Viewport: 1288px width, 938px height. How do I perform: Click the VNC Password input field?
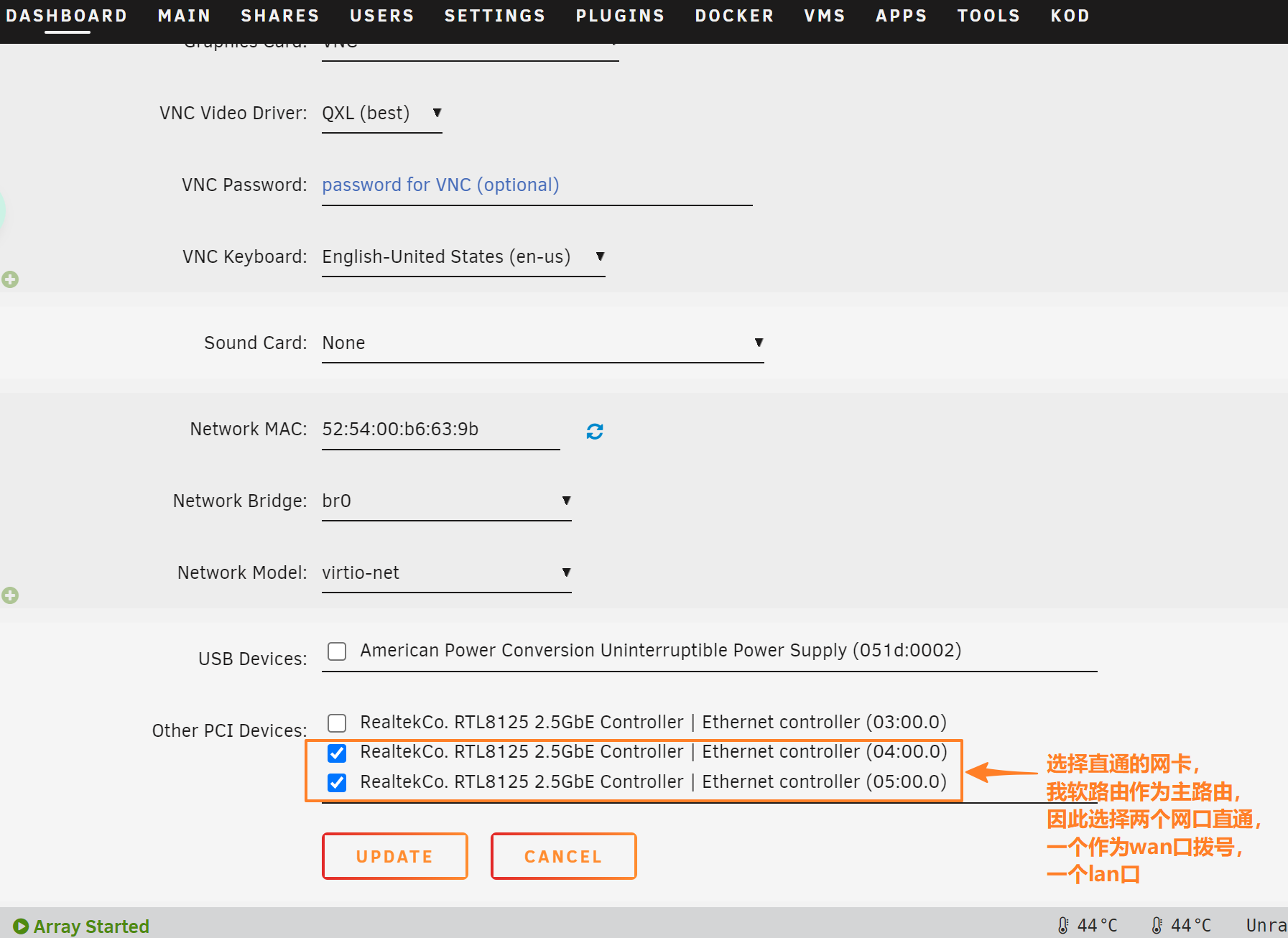(x=537, y=185)
